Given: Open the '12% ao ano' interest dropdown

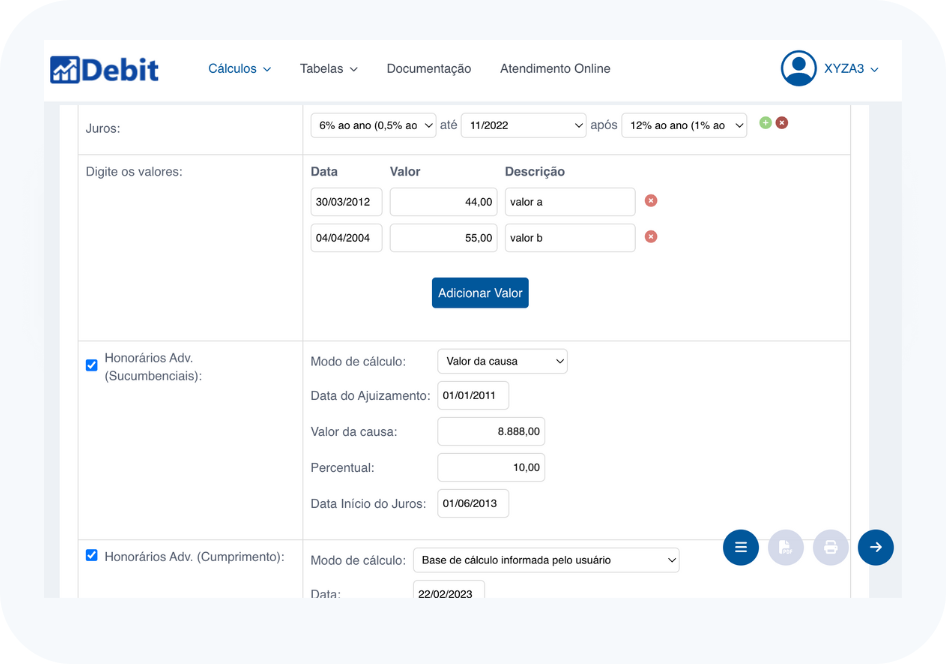Looking at the screenshot, I should tap(684, 125).
